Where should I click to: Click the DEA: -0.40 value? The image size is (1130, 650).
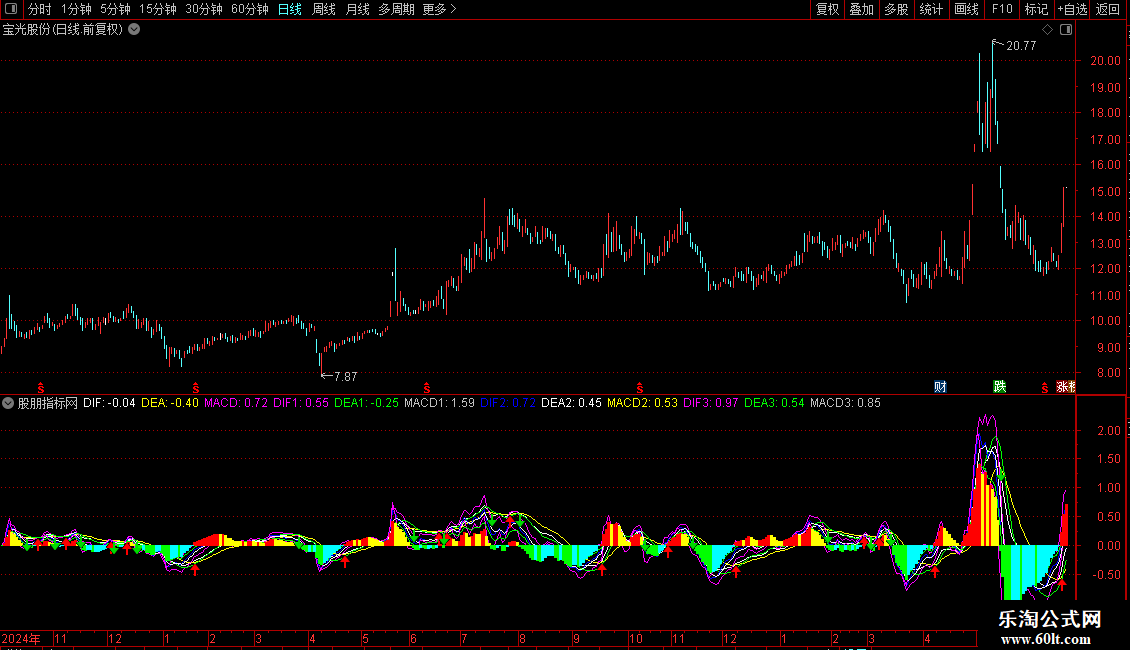coord(169,403)
